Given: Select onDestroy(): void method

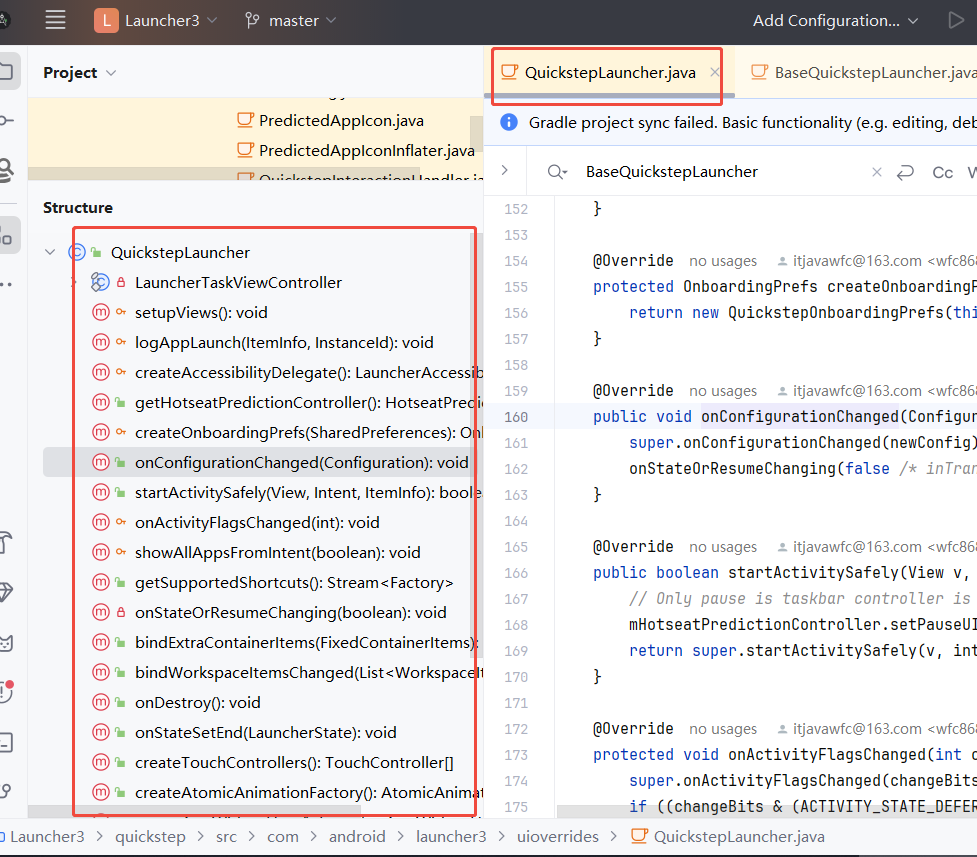Looking at the screenshot, I should pyautogui.click(x=197, y=702).
